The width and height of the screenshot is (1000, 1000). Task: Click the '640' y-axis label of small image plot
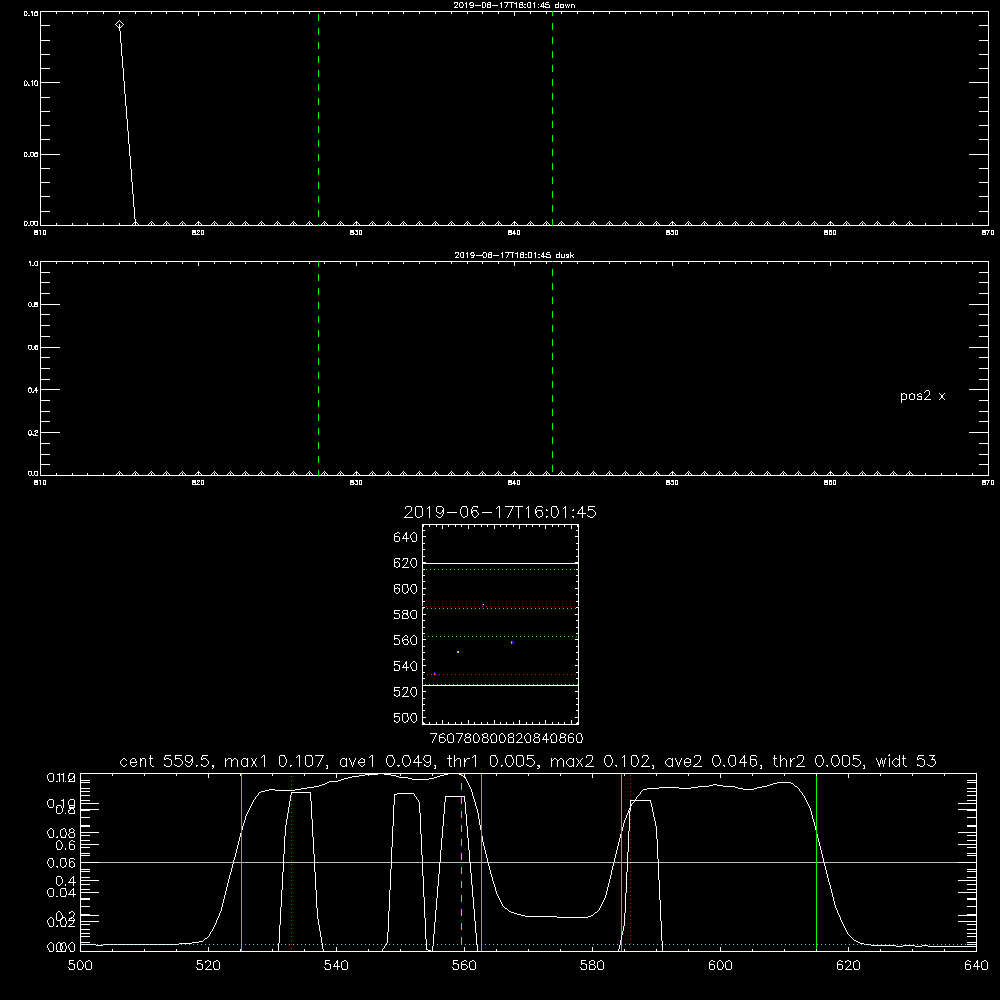(x=406, y=538)
